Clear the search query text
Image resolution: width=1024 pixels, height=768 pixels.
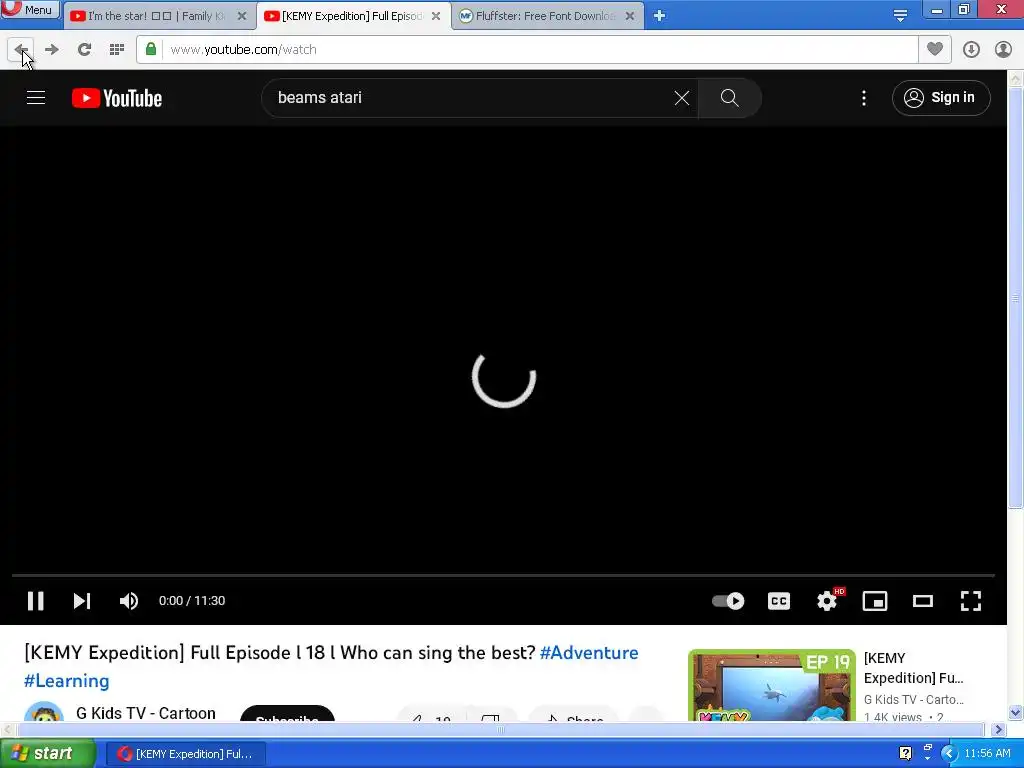pos(682,98)
